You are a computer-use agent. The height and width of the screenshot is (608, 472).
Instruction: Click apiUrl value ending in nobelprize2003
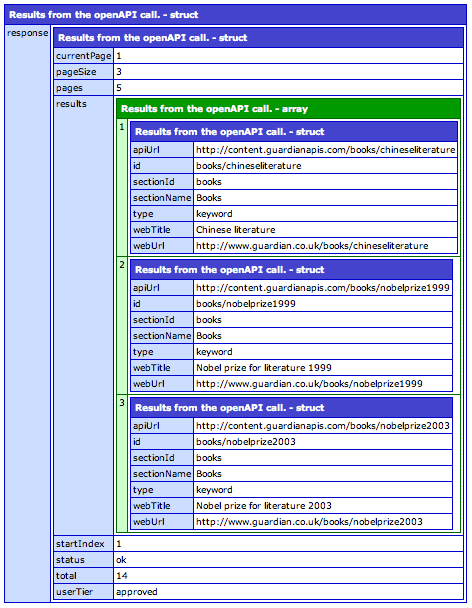click(x=323, y=426)
